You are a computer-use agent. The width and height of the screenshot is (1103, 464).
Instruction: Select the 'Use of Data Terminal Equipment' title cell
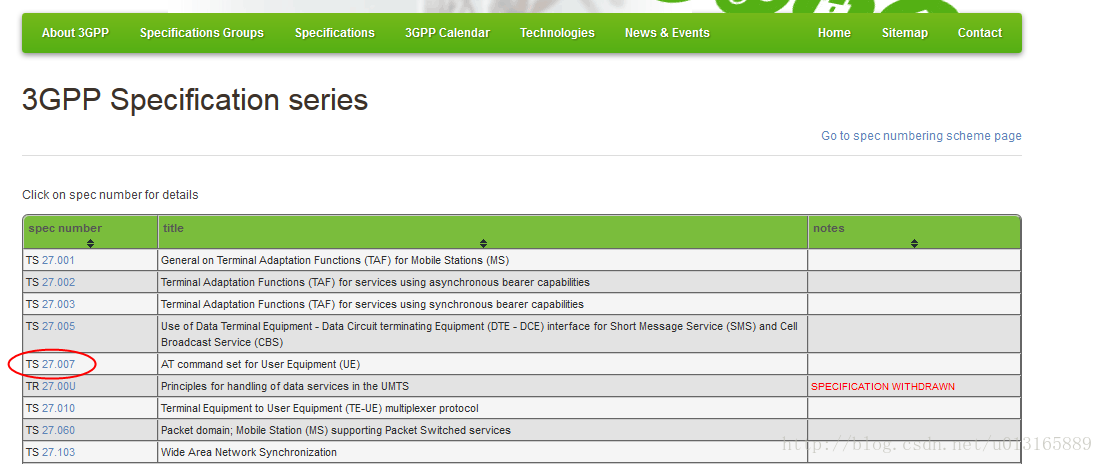click(x=483, y=334)
